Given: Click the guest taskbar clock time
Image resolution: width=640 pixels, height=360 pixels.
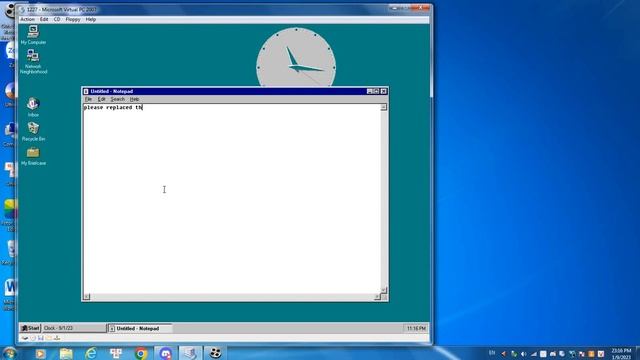Looking at the screenshot, I should coord(416,328).
